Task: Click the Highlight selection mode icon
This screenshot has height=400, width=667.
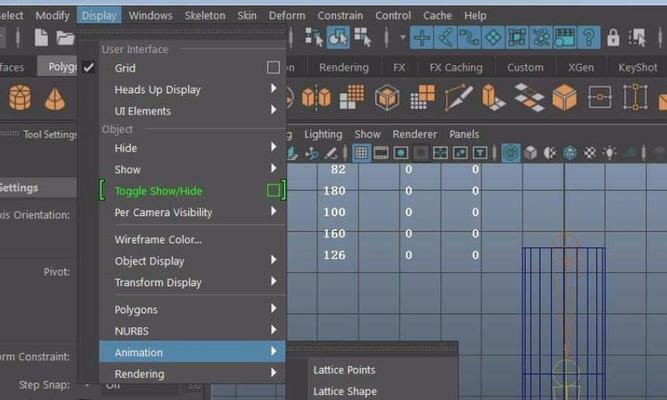Action: tap(637, 38)
